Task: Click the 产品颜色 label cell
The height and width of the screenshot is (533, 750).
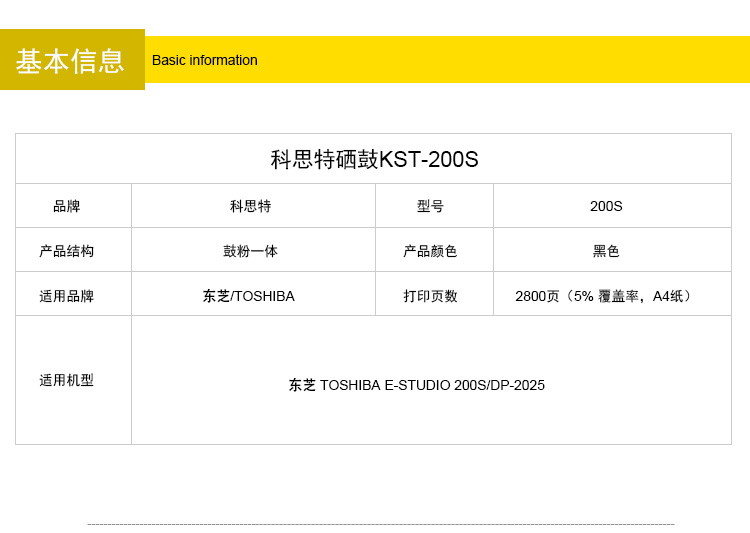Action: click(430, 251)
